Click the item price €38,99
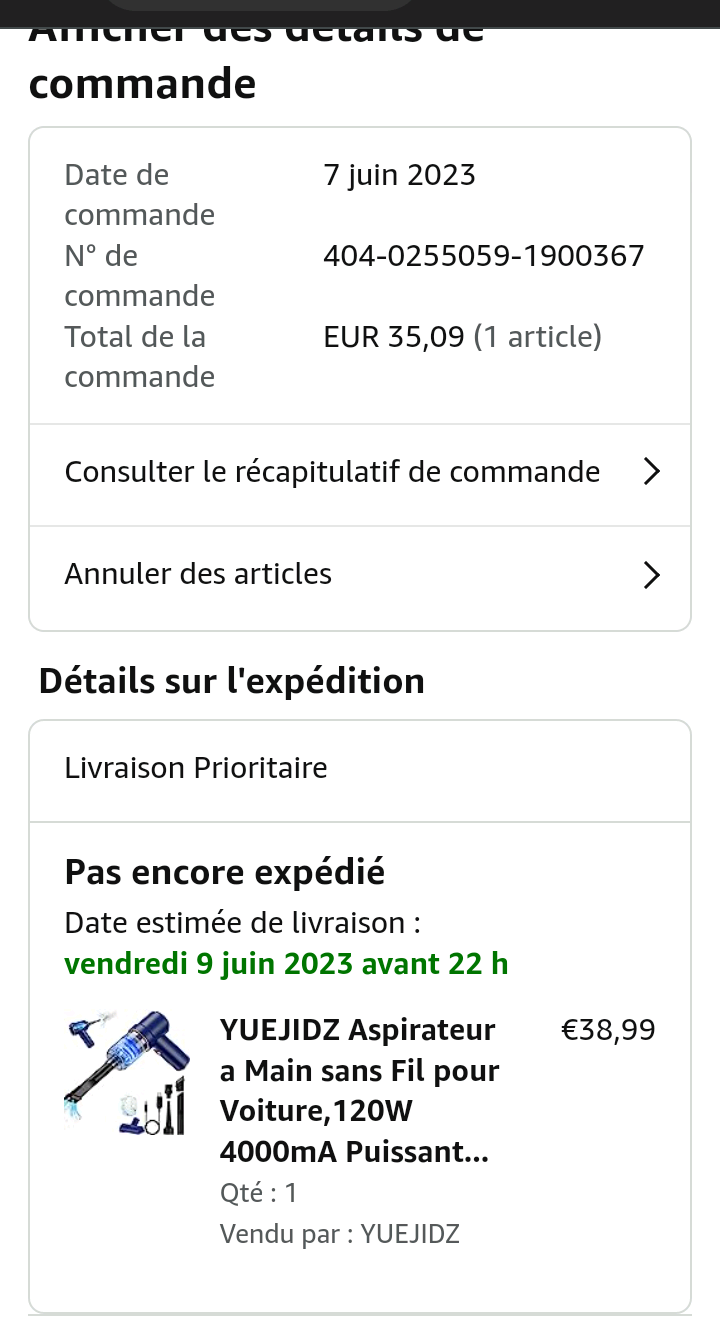 tap(608, 1030)
